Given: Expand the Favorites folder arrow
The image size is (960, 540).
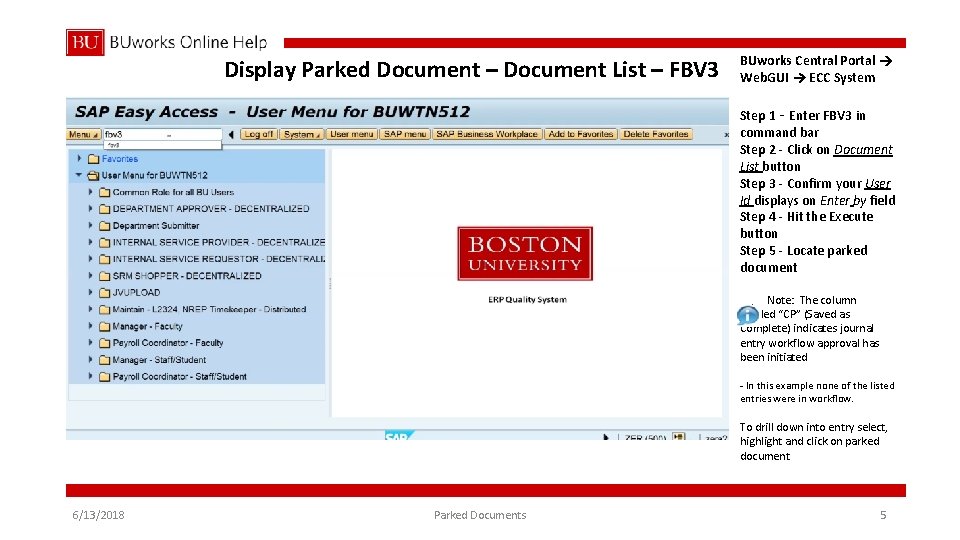Looking at the screenshot, I should (79, 159).
